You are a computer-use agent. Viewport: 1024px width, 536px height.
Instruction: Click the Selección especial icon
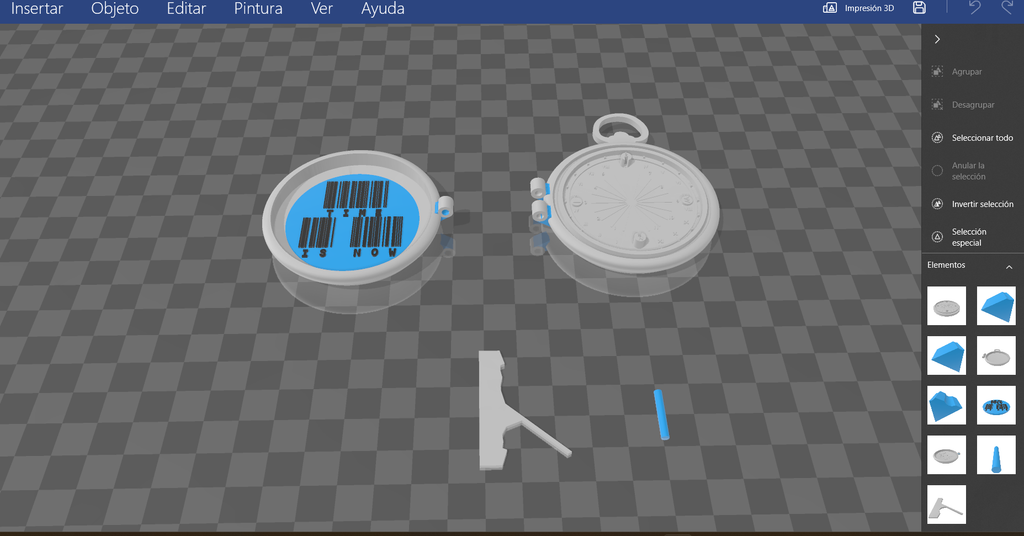pos(937,237)
